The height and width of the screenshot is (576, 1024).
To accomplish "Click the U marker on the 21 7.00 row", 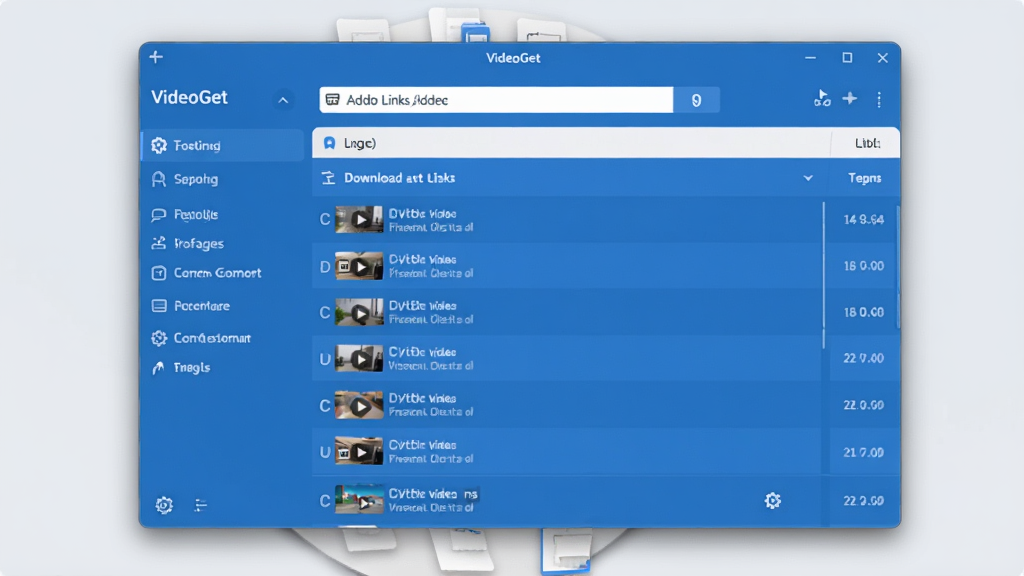I will coord(325,452).
